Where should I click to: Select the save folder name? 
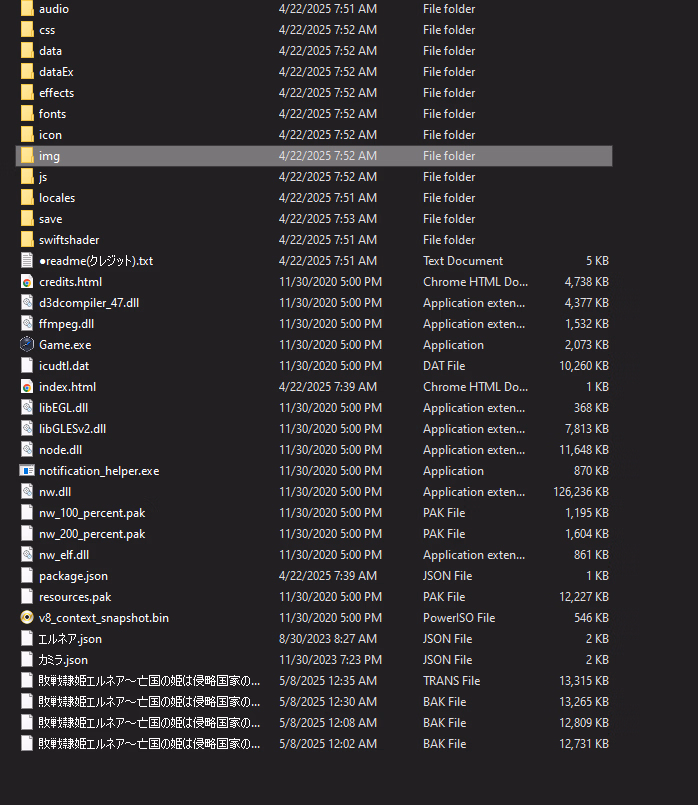point(50,219)
